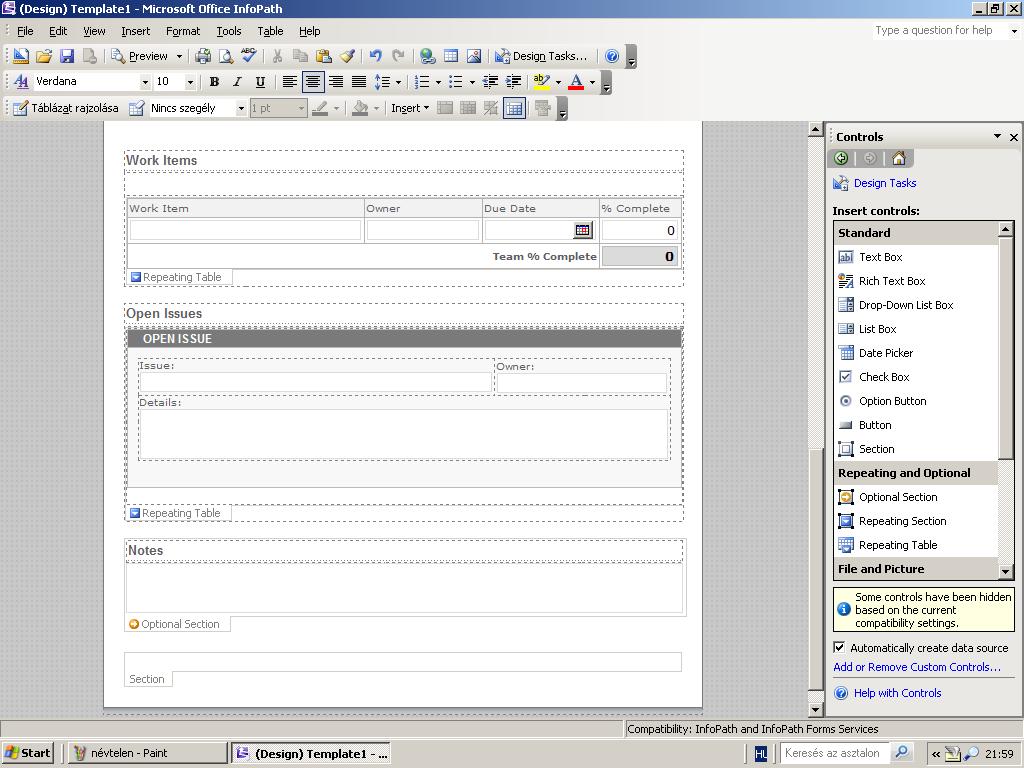Uncheck Automatically create data source
The image size is (1024, 768).
pos(840,648)
